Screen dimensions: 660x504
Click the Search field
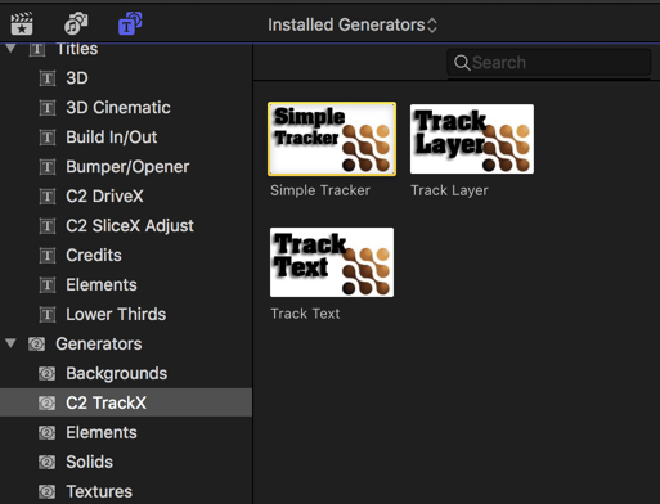(x=549, y=62)
